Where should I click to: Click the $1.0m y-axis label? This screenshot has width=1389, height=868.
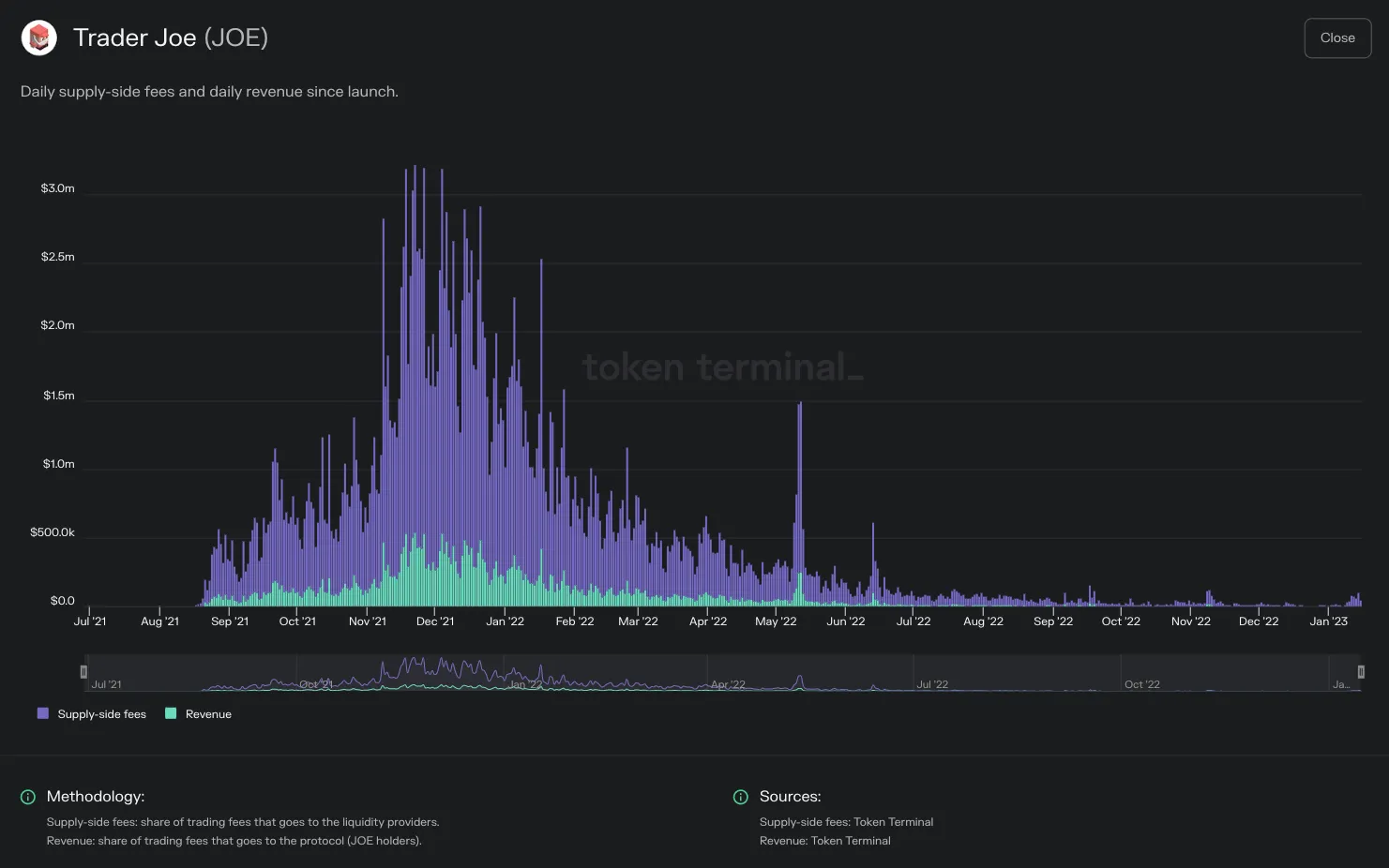[58, 464]
